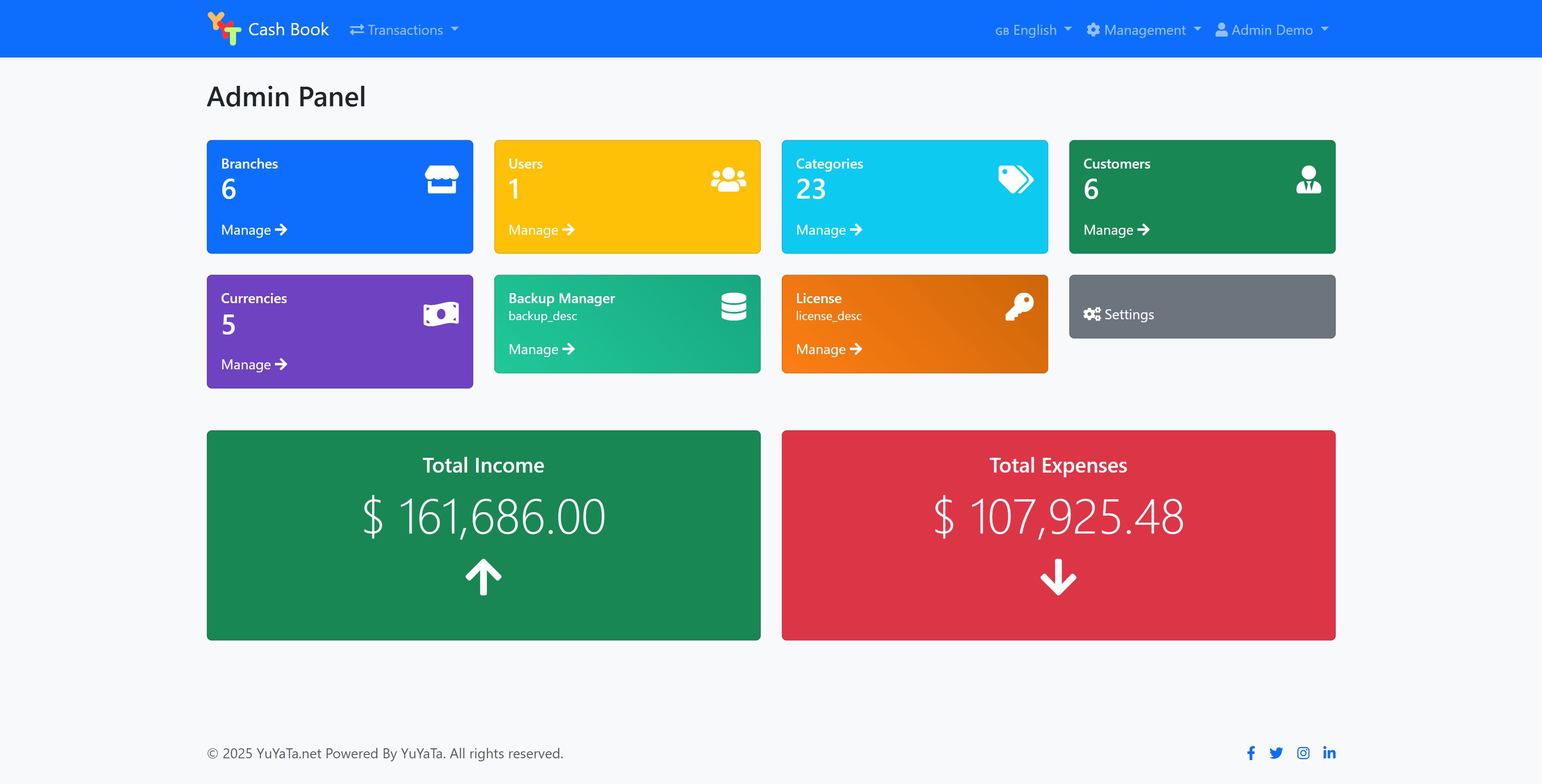The height and width of the screenshot is (784, 1542).
Task: Expand the Management dropdown
Action: (x=1144, y=30)
